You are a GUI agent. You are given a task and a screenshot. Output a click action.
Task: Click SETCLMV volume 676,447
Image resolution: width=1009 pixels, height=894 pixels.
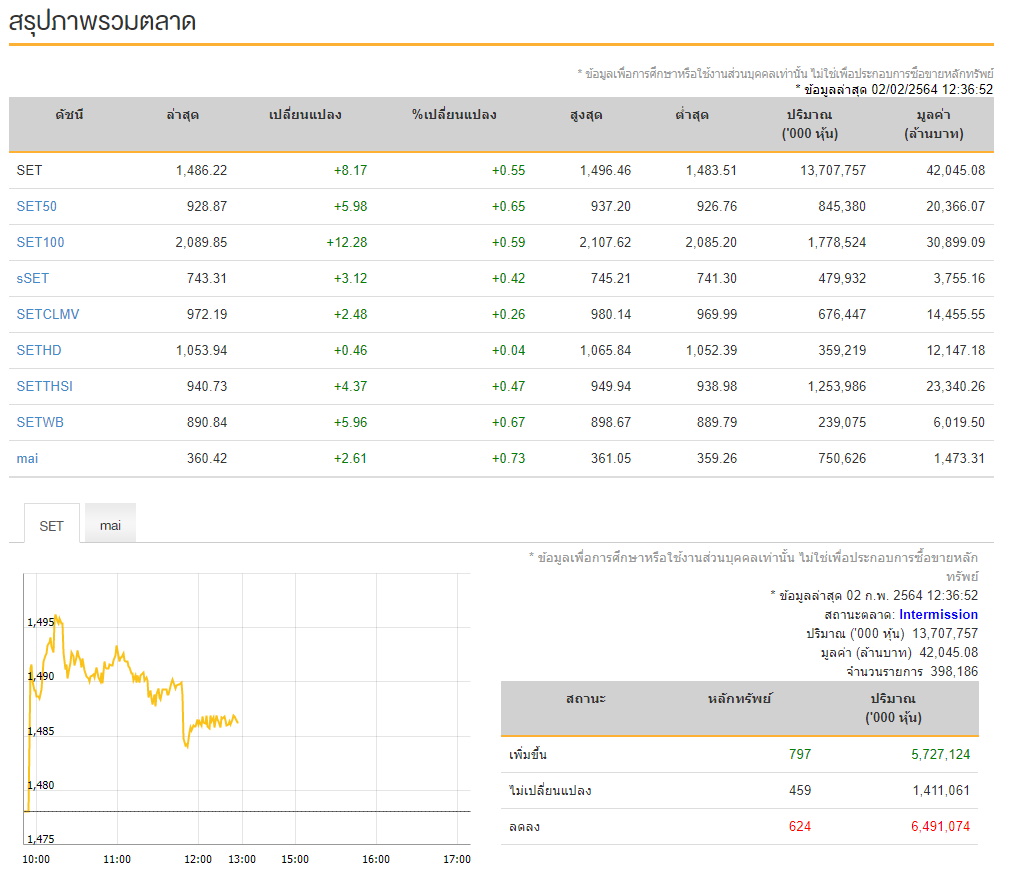click(842, 315)
